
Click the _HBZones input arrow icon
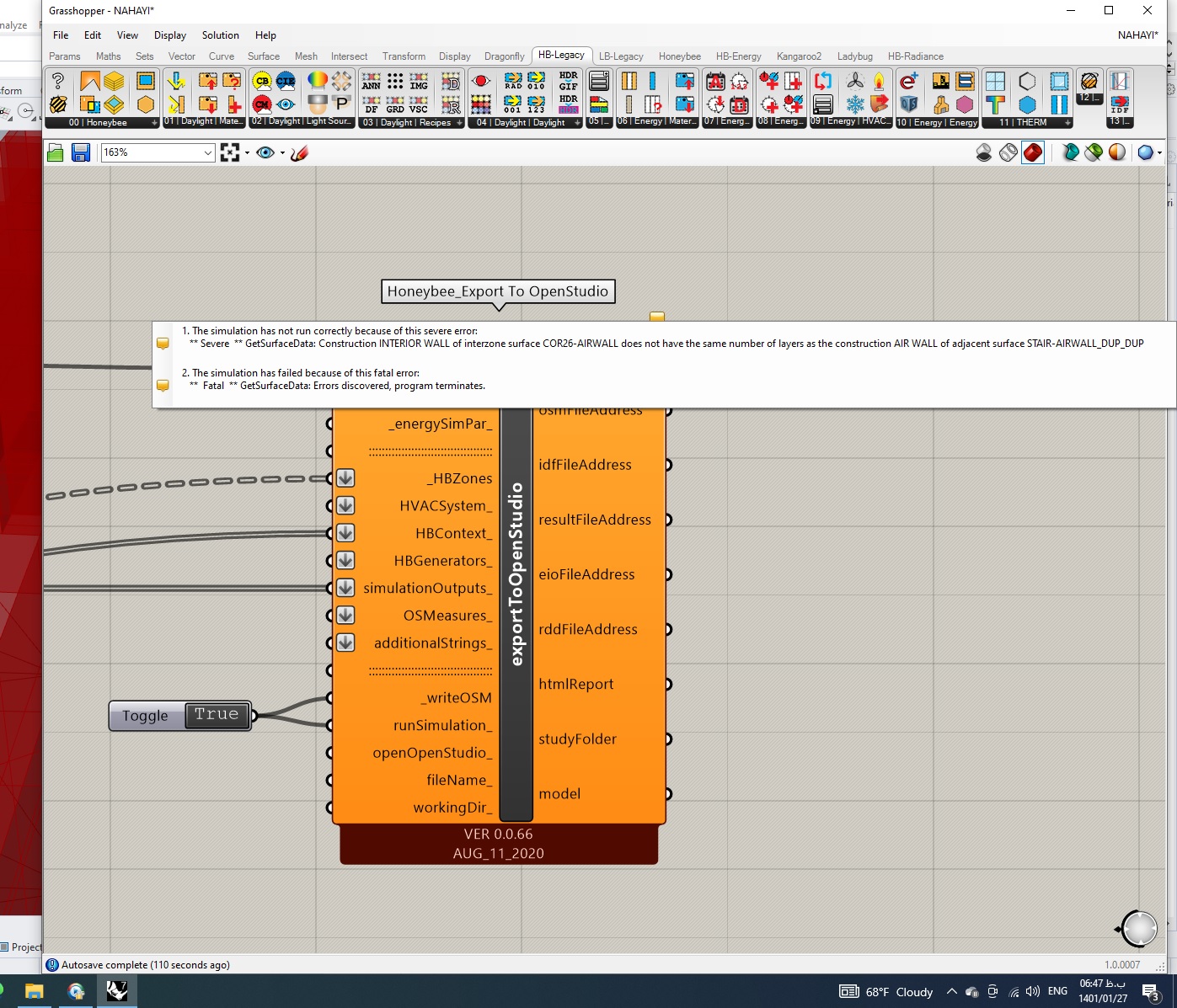click(x=345, y=478)
